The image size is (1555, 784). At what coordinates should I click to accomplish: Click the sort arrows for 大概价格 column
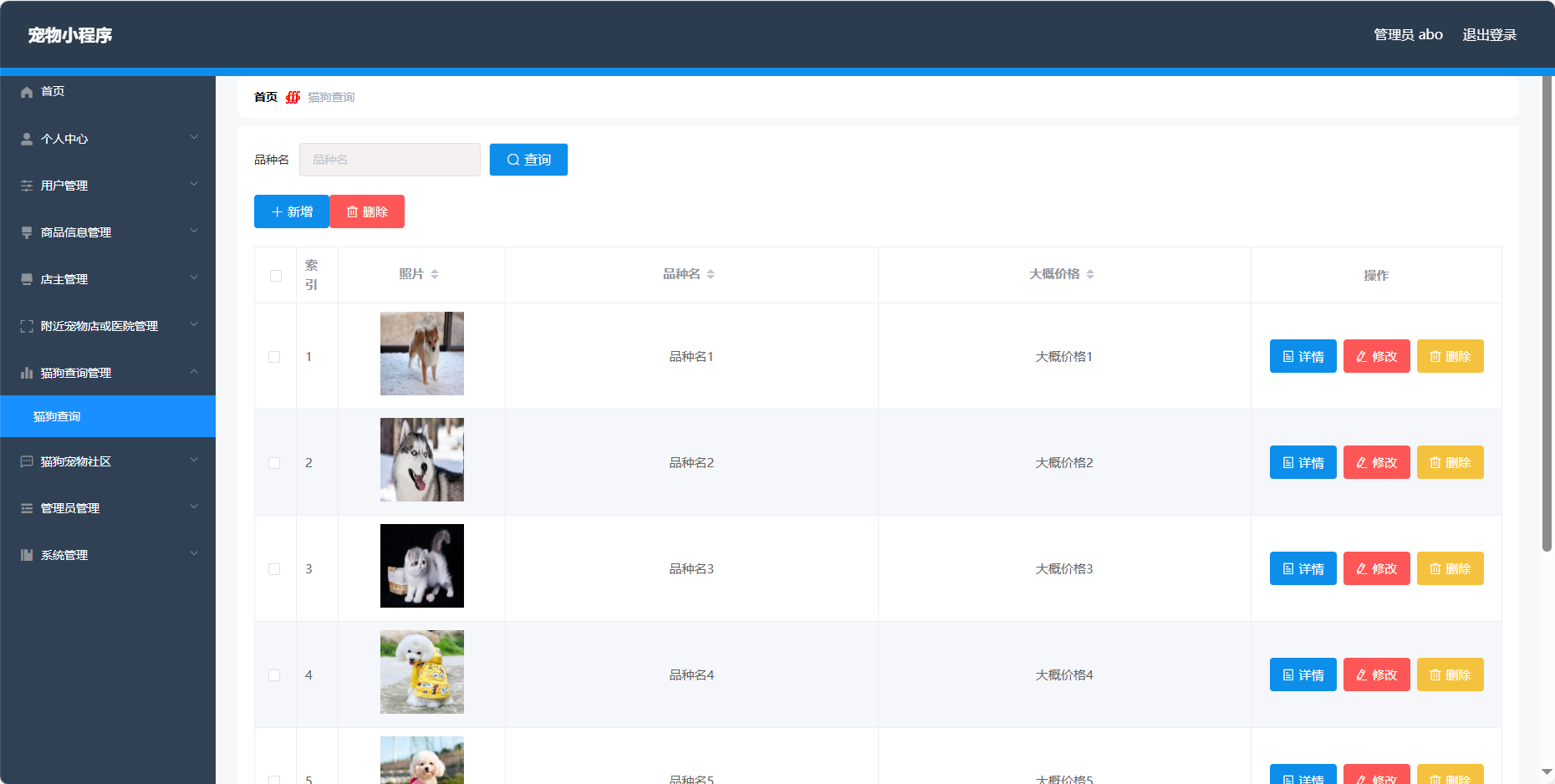[x=1090, y=274]
